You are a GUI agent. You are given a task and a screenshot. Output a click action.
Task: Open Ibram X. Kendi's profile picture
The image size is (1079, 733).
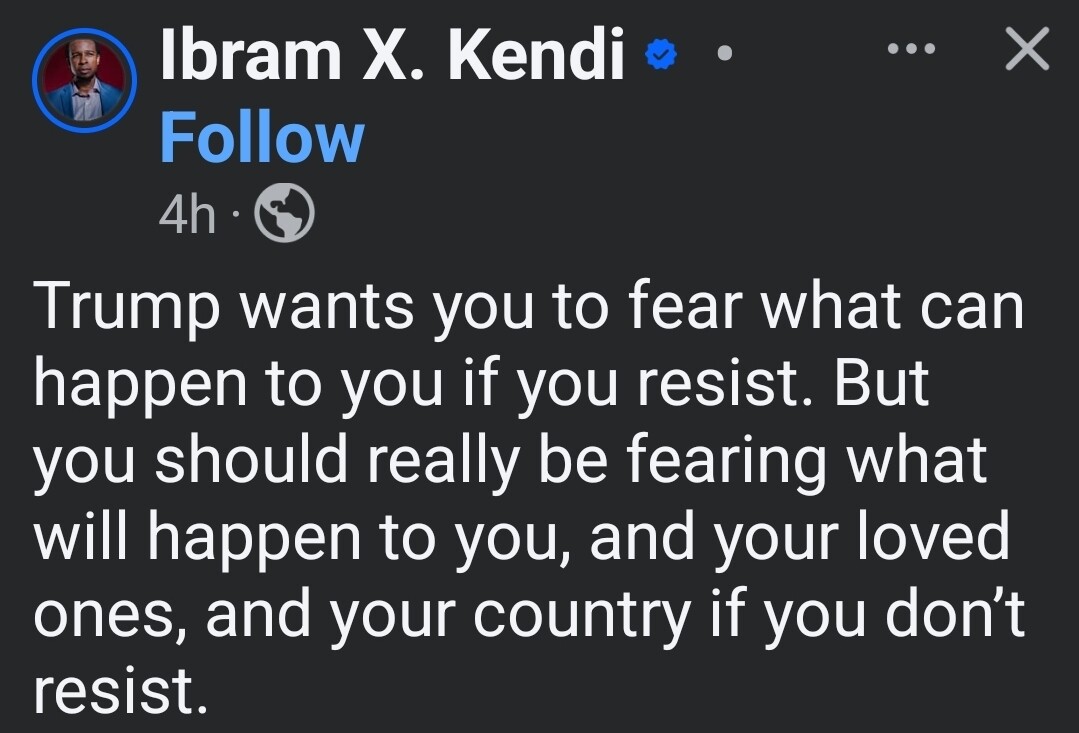click(84, 81)
